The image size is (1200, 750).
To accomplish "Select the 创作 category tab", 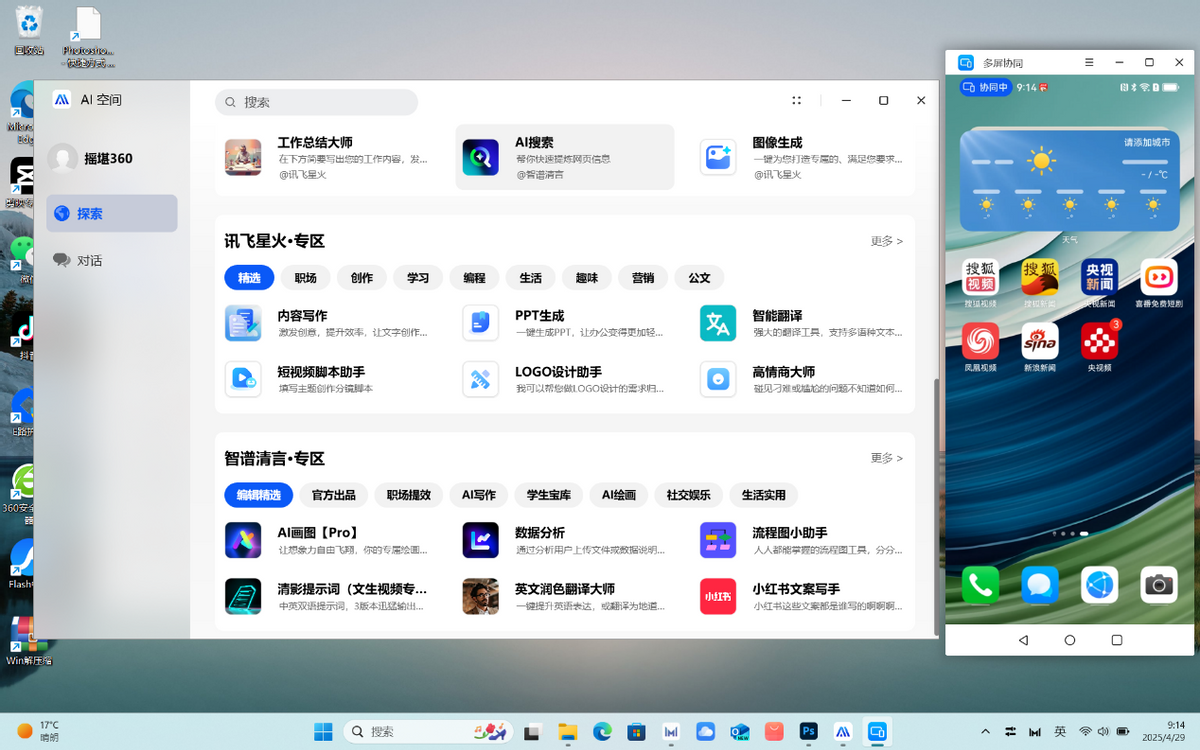I will [362, 277].
